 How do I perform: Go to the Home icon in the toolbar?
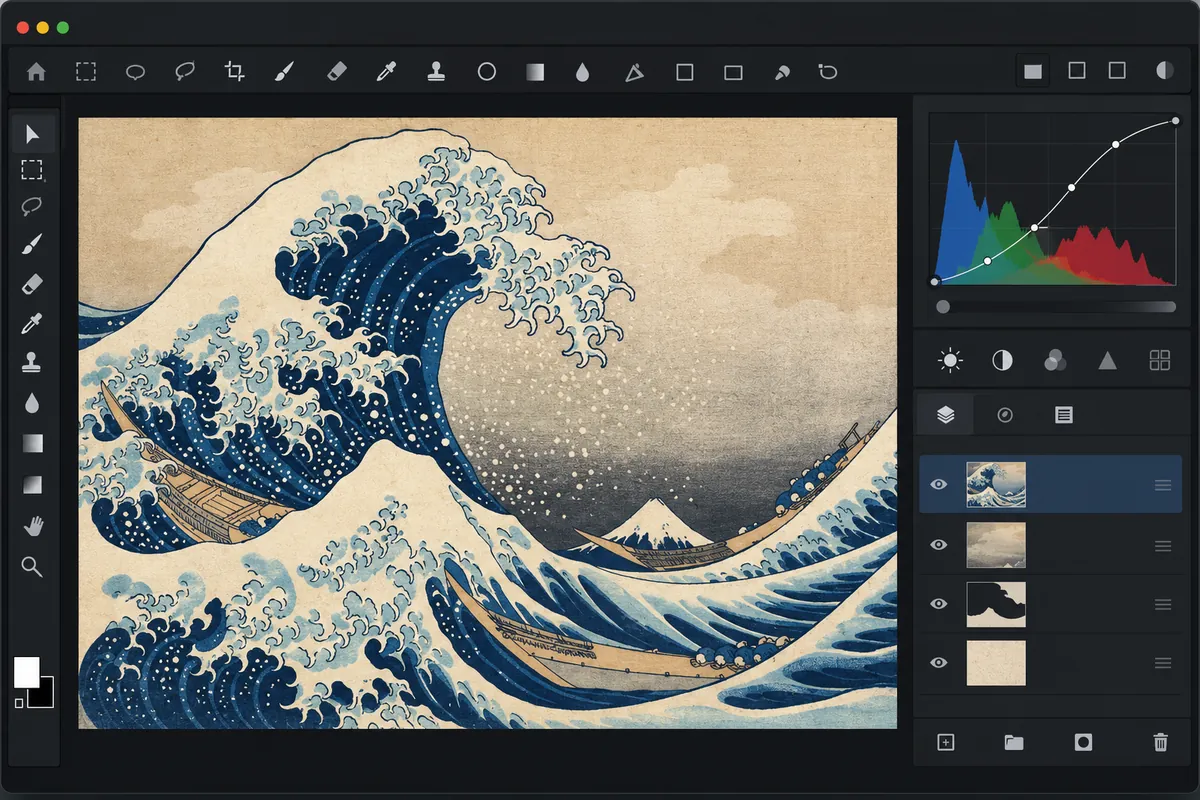pyautogui.click(x=37, y=72)
